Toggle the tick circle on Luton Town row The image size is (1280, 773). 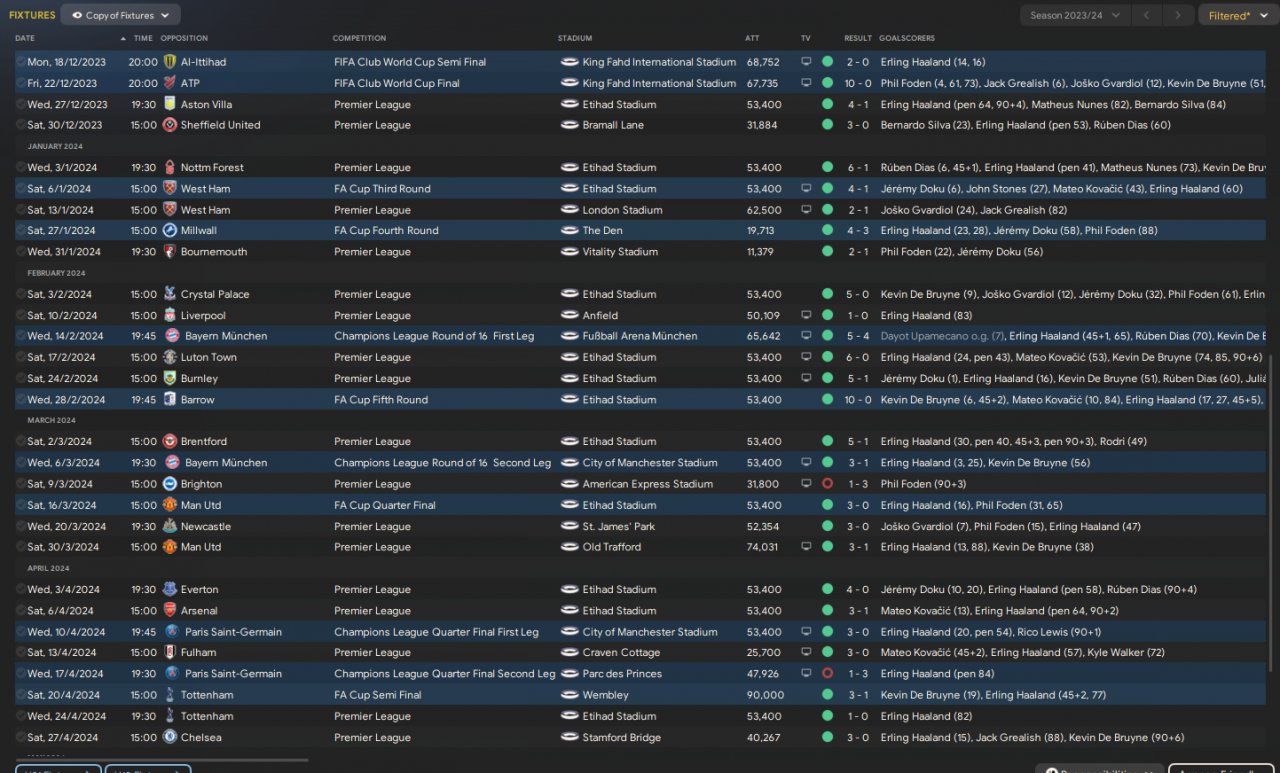pos(20,357)
